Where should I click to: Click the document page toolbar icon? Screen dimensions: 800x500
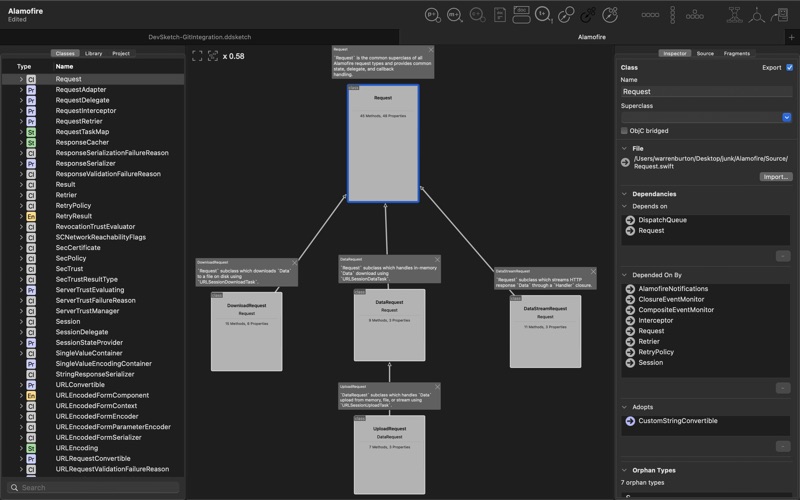(499, 15)
